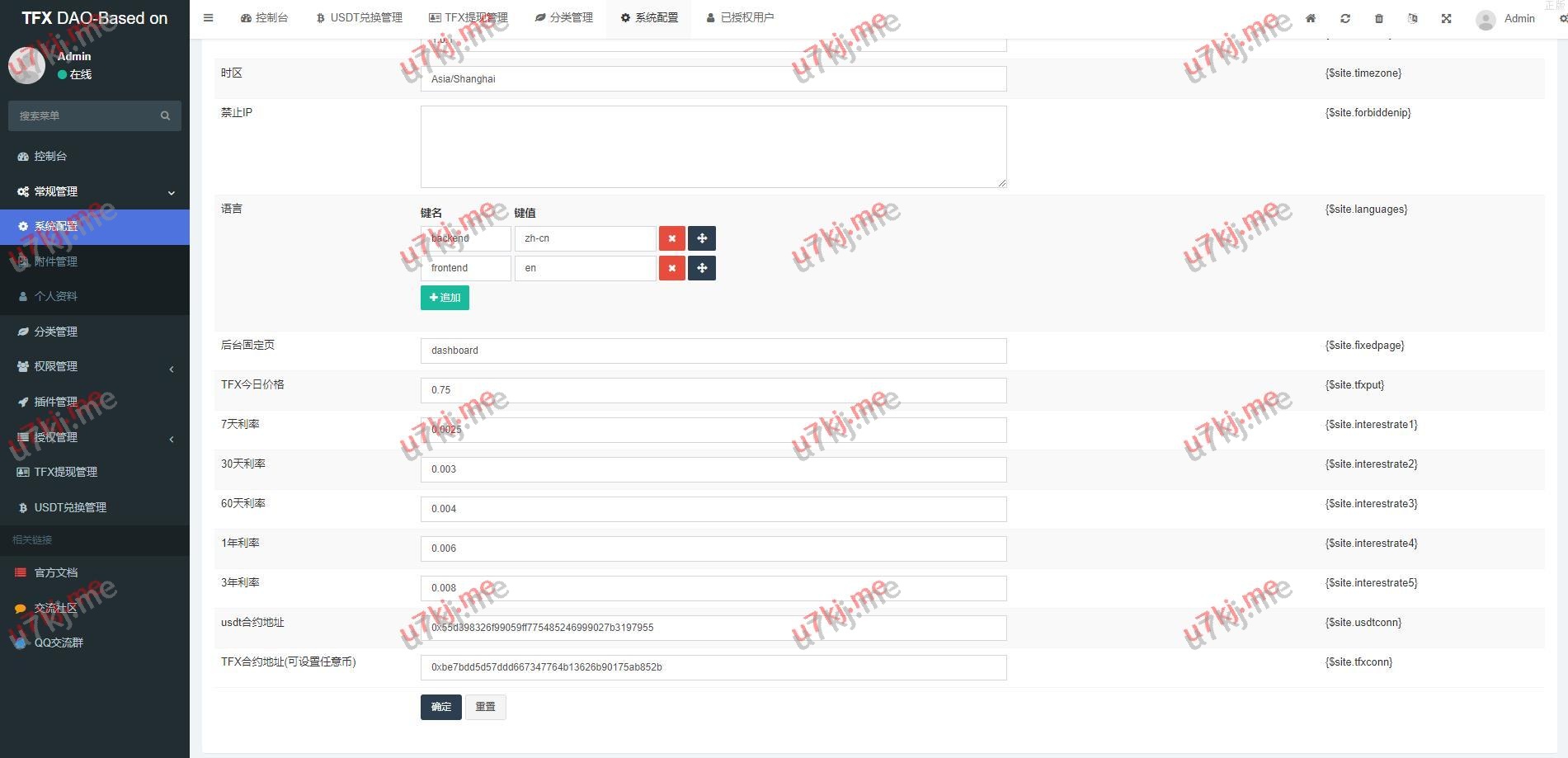
Task: Open the Admin user menu
Action: coord(1506,18)
